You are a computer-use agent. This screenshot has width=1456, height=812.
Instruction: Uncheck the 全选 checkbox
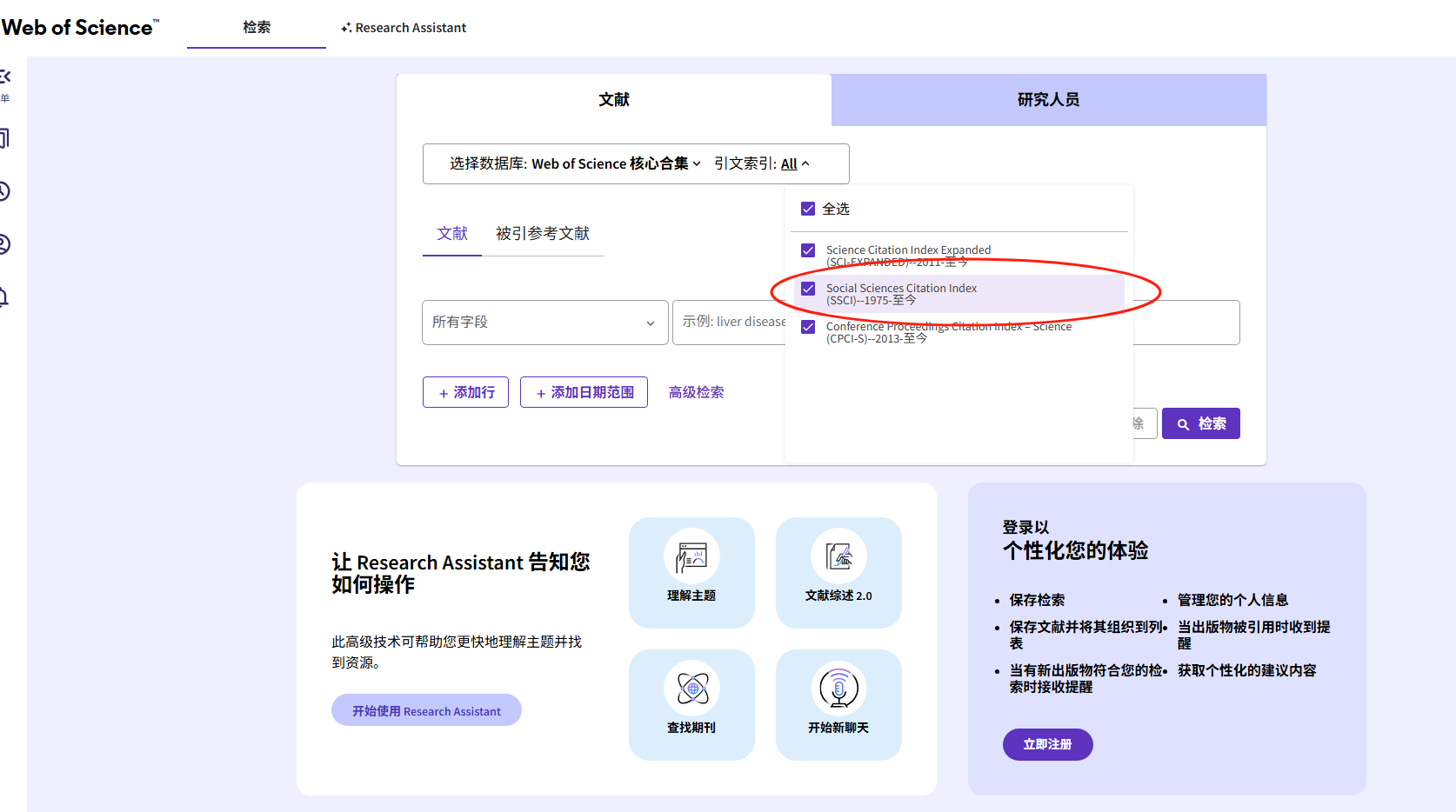(808, 209)
